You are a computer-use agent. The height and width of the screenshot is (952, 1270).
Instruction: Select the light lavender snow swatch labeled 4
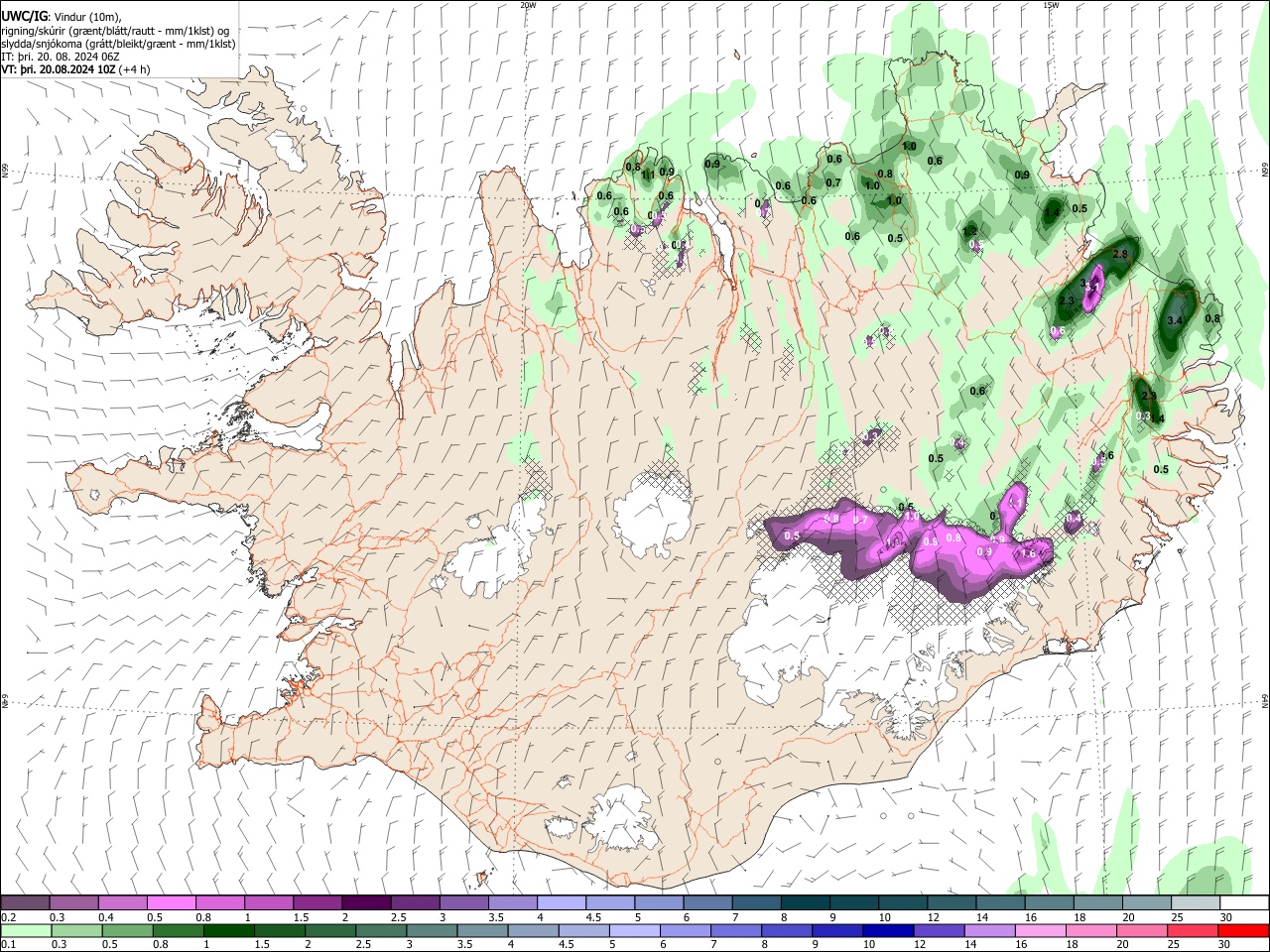pos(561,902)
